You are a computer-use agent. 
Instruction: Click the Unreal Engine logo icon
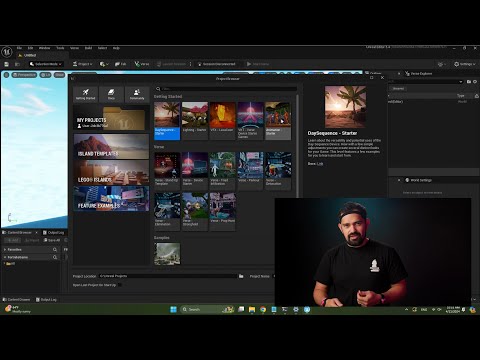click(7, 52)
